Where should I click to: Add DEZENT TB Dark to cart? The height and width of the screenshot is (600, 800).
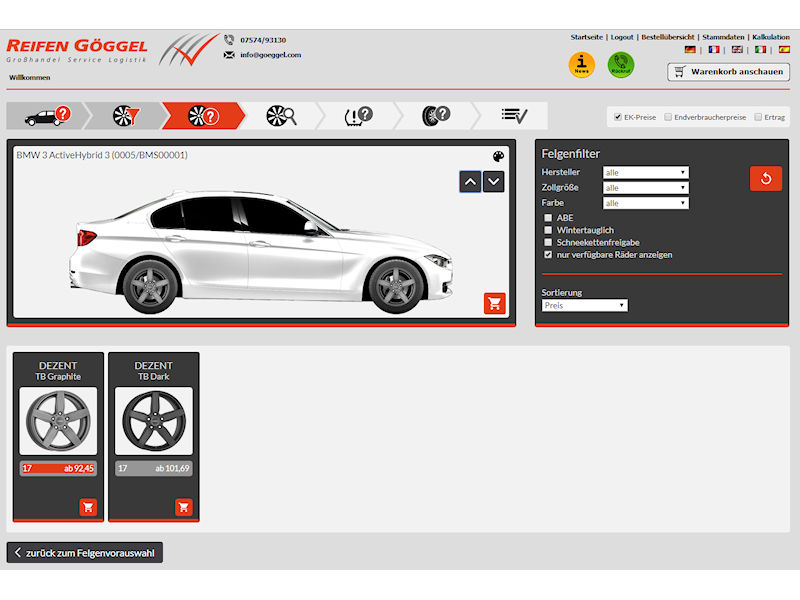[x=184, y=507]
